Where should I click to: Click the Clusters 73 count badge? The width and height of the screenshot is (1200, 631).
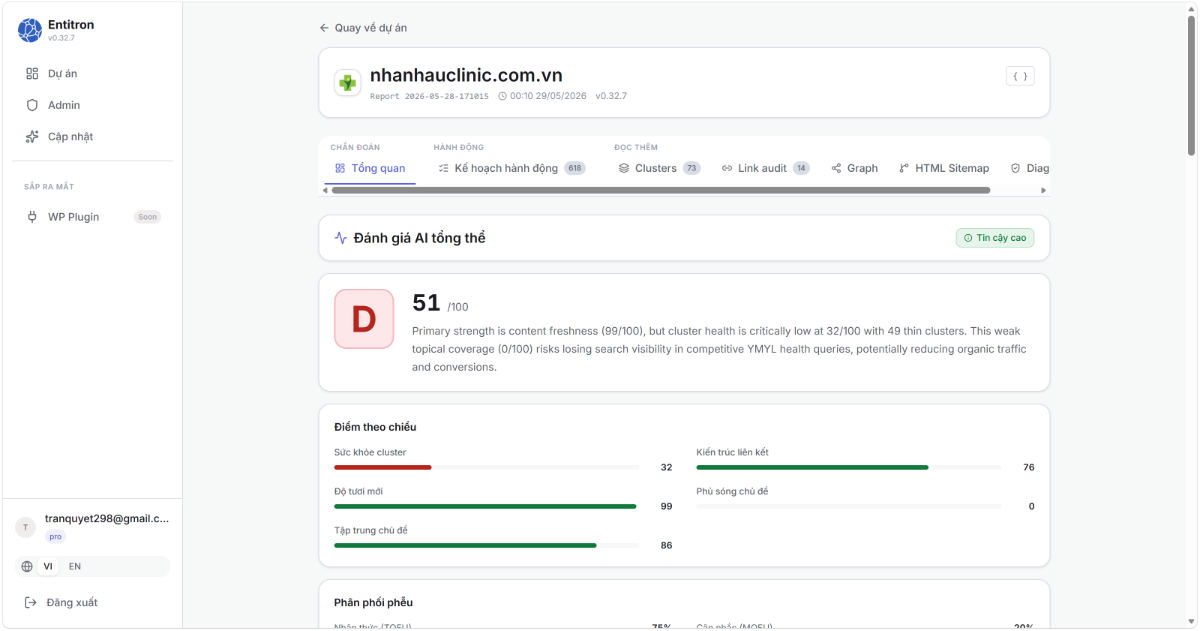(x=692, y=168)
